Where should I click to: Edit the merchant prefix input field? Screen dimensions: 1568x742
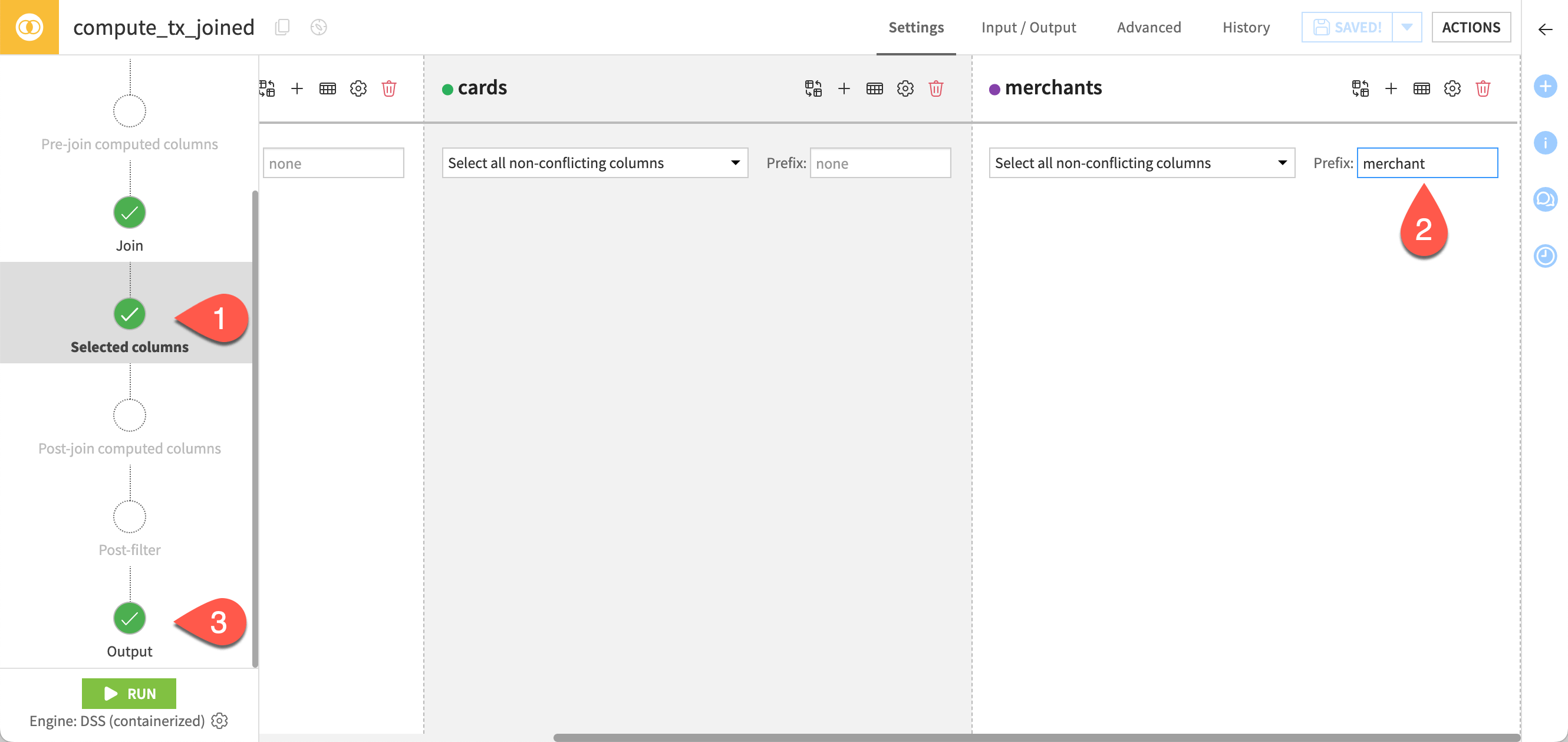(x=1427, y=163)
